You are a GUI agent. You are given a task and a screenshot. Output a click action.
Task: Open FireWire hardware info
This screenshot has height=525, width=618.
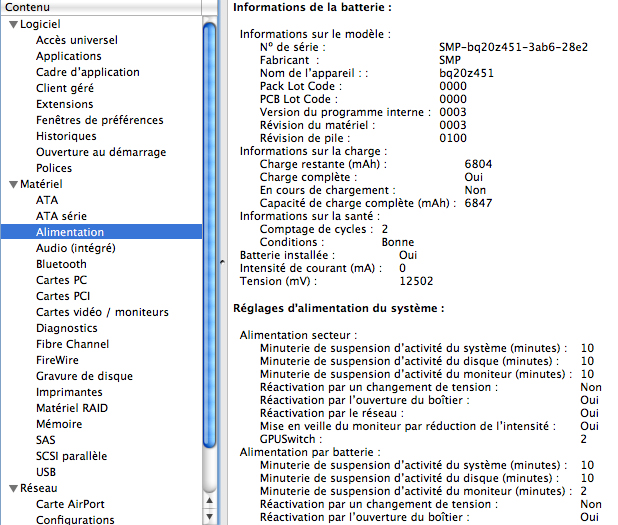57,360
